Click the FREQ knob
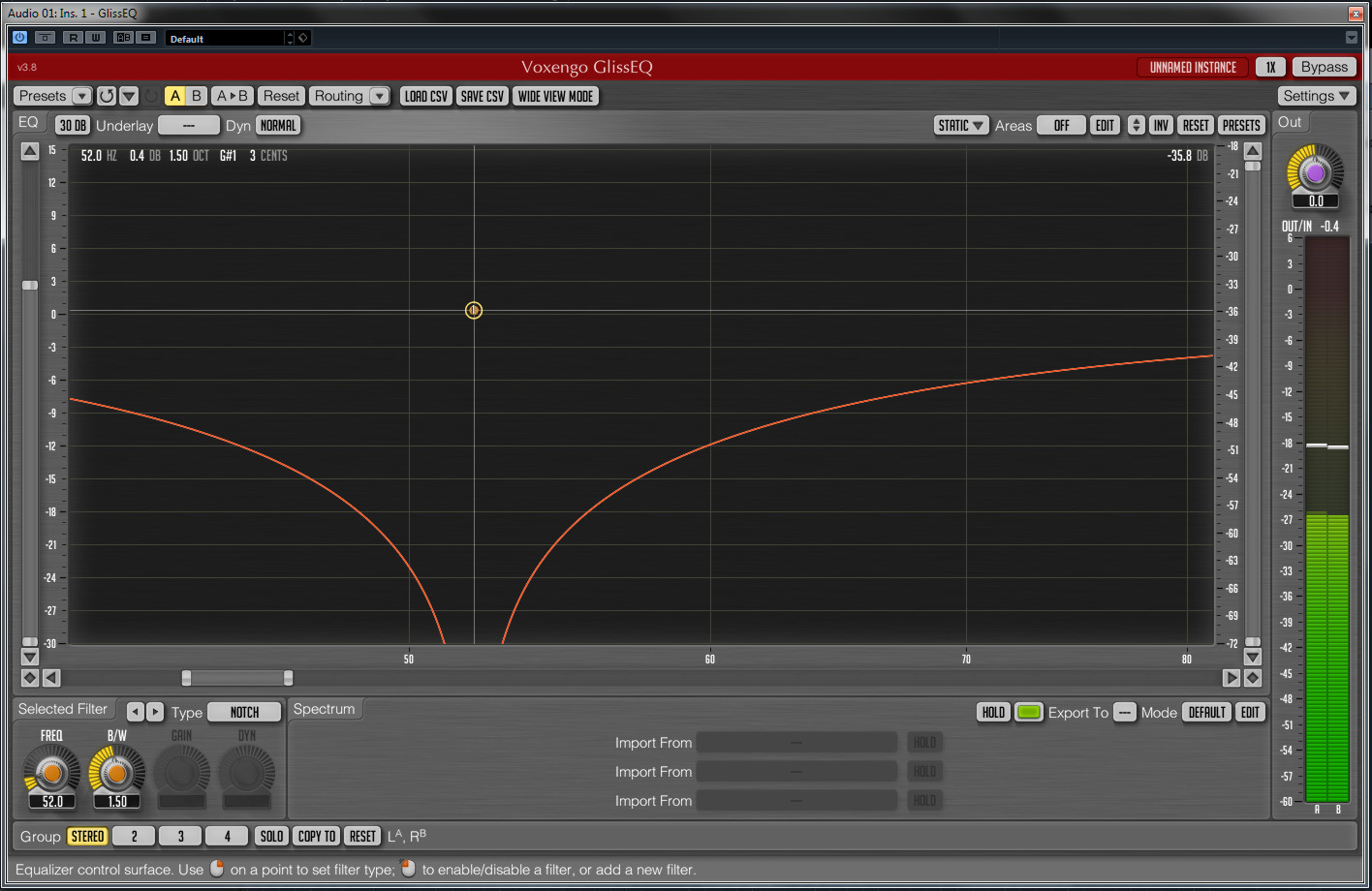This screenshot has height=891, width=1372. coord(52,773)
